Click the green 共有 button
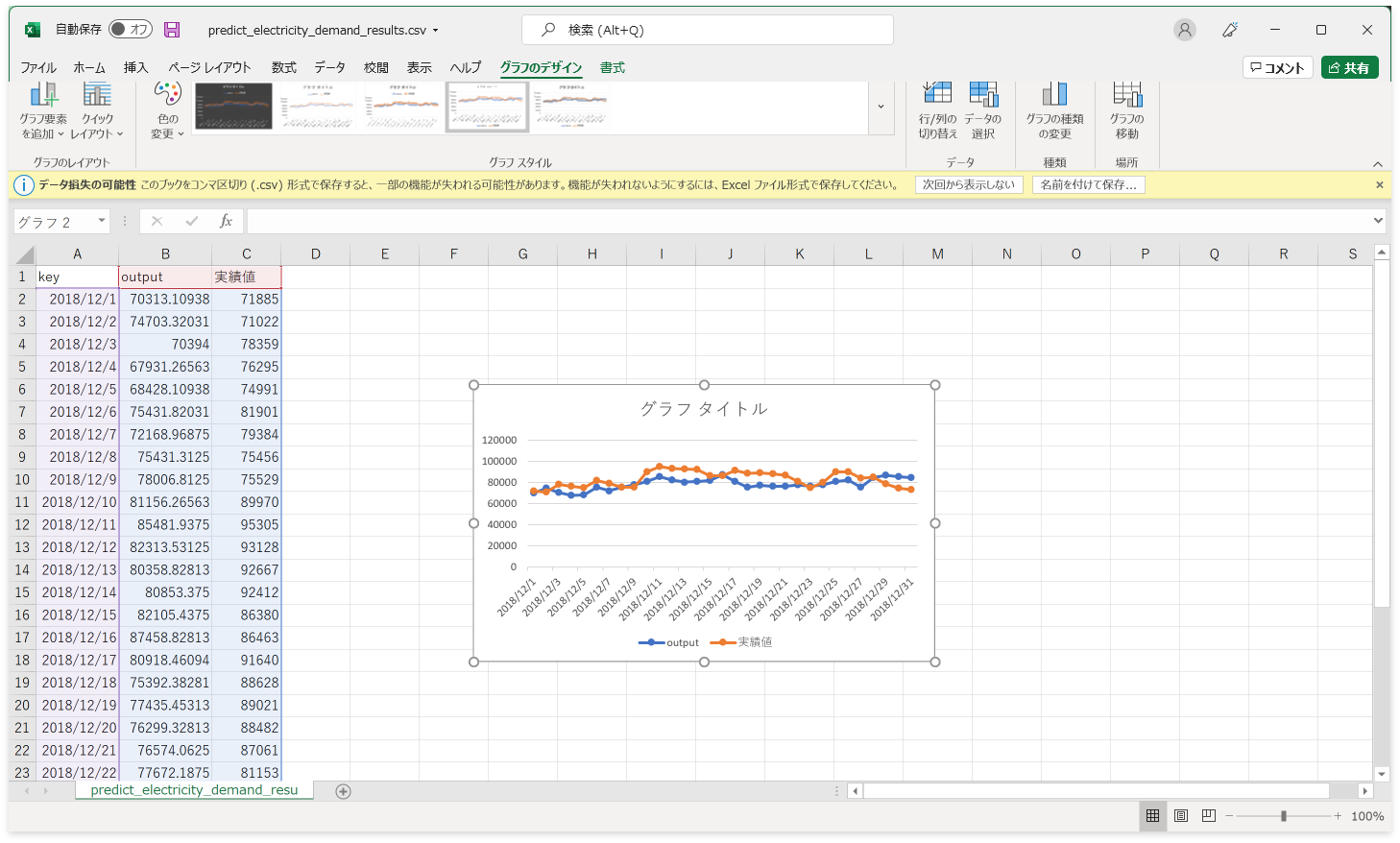1400x843 pixels. (x=1349, y=67)
